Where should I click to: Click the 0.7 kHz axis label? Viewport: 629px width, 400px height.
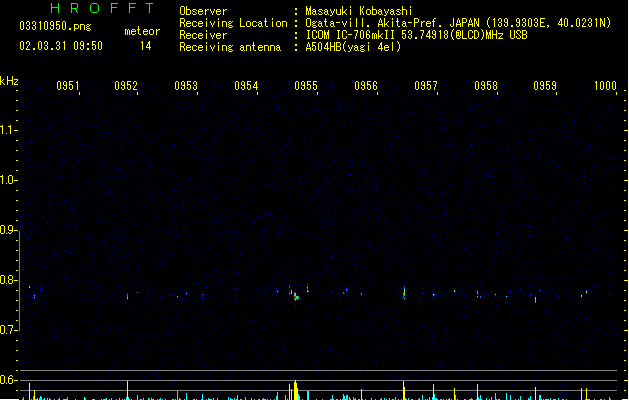8,330
